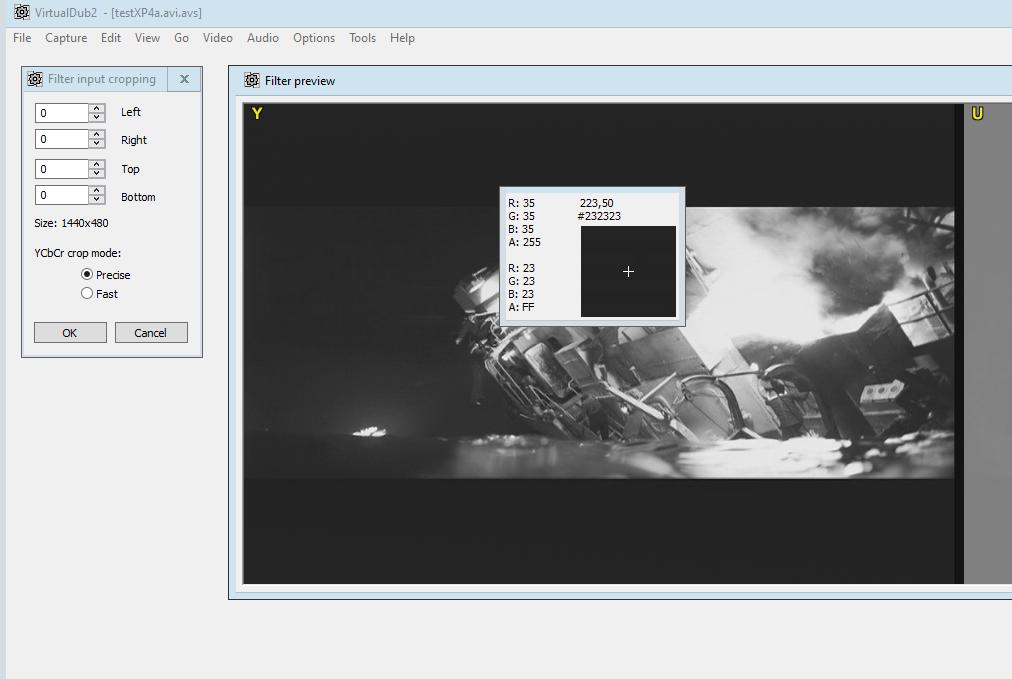Increase the Left crop value
Screen dimensions: 1012x679
97,108
